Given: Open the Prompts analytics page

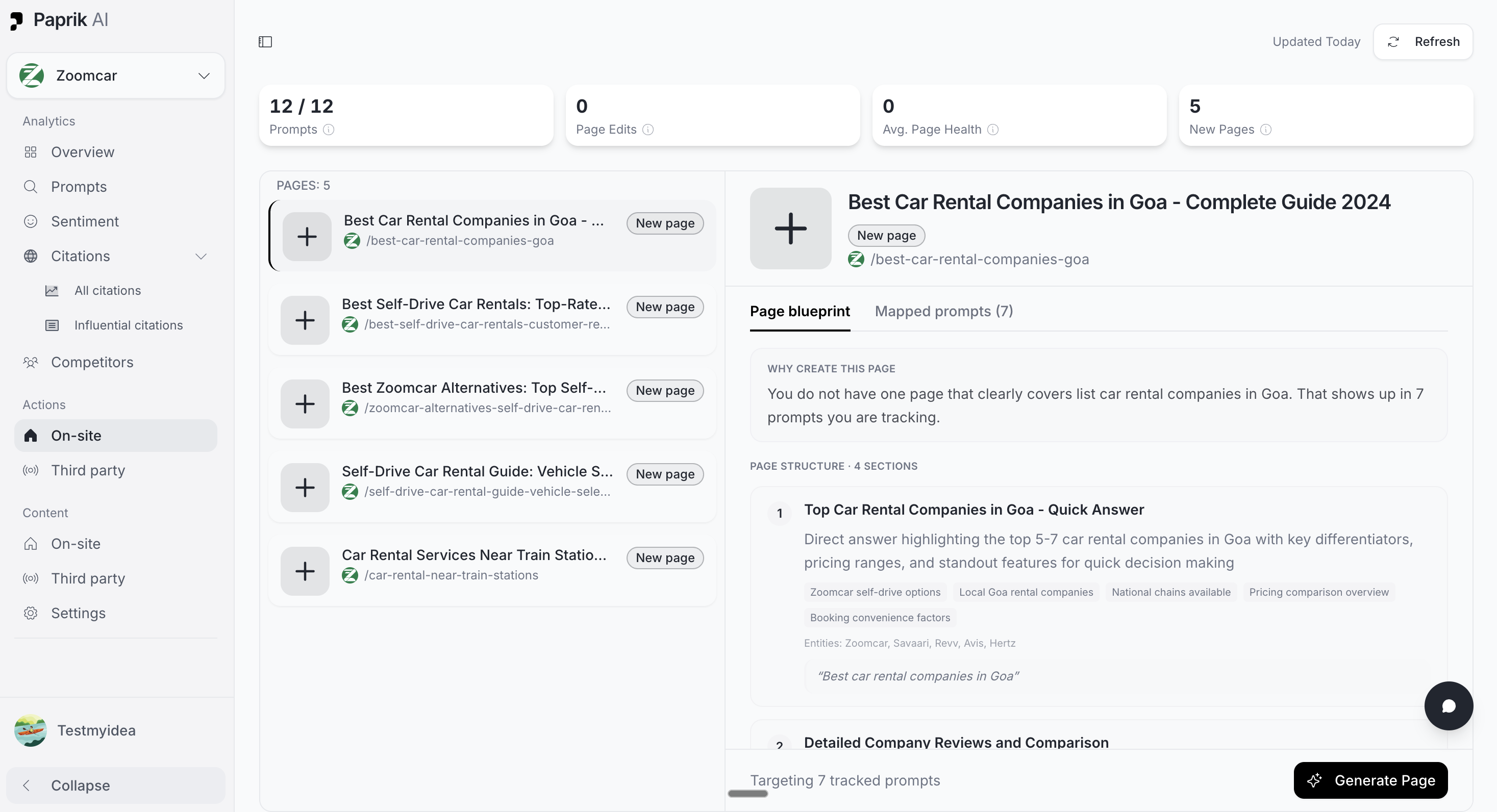Looking at the screenshot, I should tap(116, 187).
